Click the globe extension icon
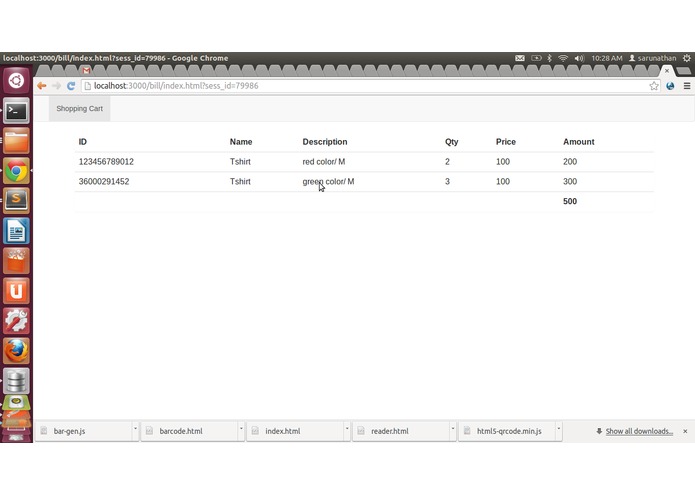This screenshot has height=494, width=695. [x=670, y=86]
